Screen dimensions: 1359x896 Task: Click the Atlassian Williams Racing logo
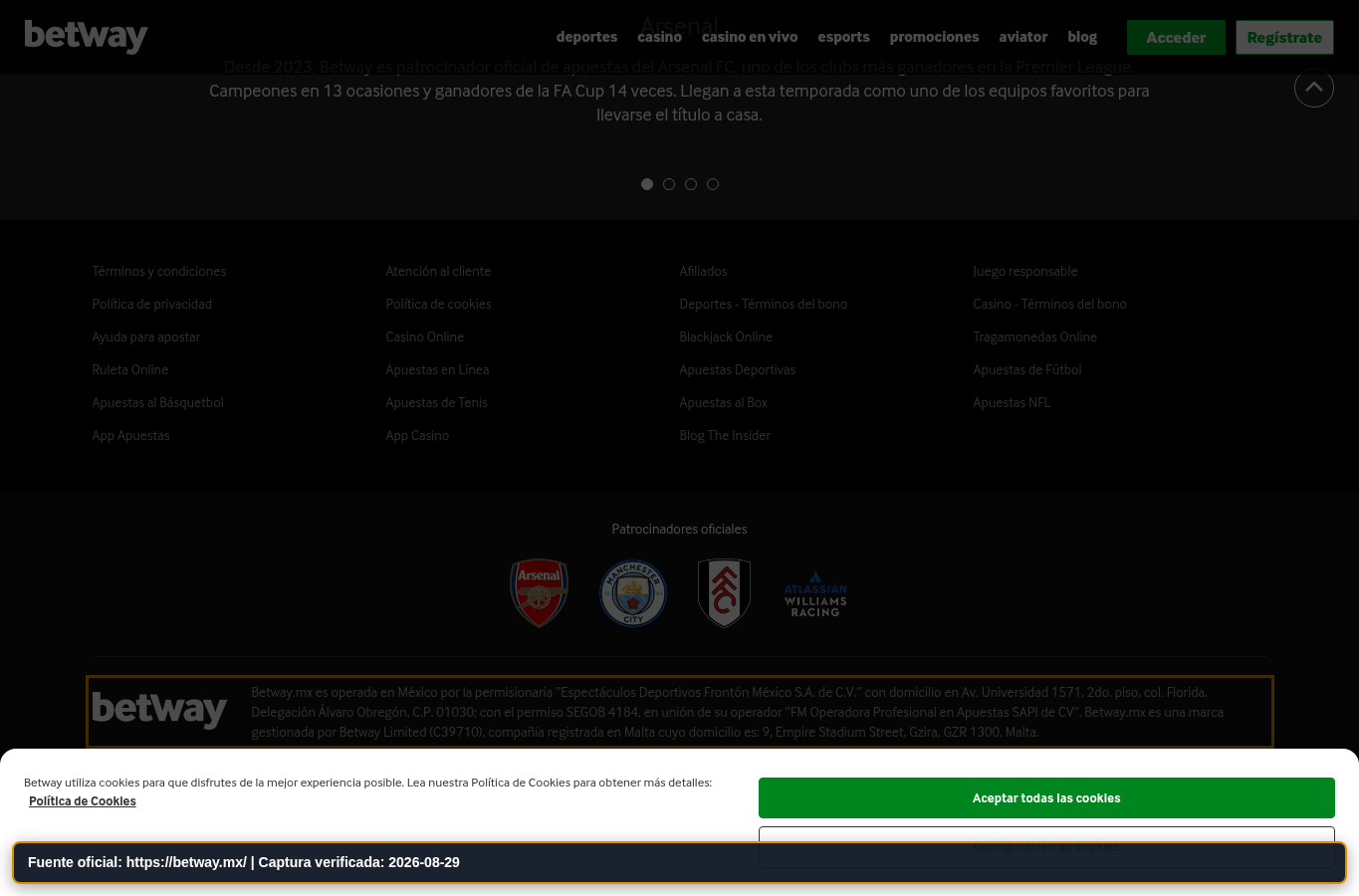click(x=815, y=594)
